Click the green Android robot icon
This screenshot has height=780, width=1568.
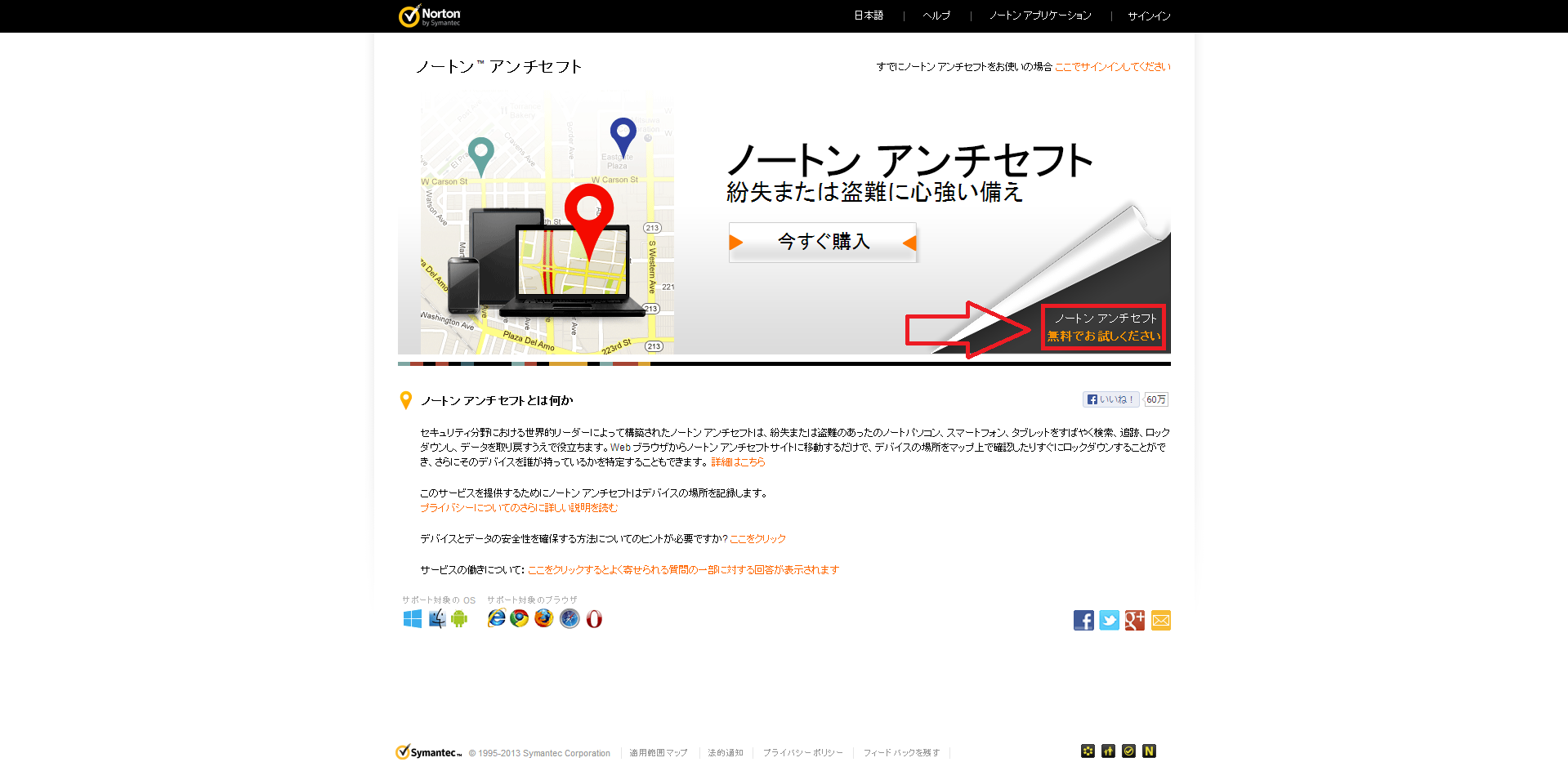(459, 619)
